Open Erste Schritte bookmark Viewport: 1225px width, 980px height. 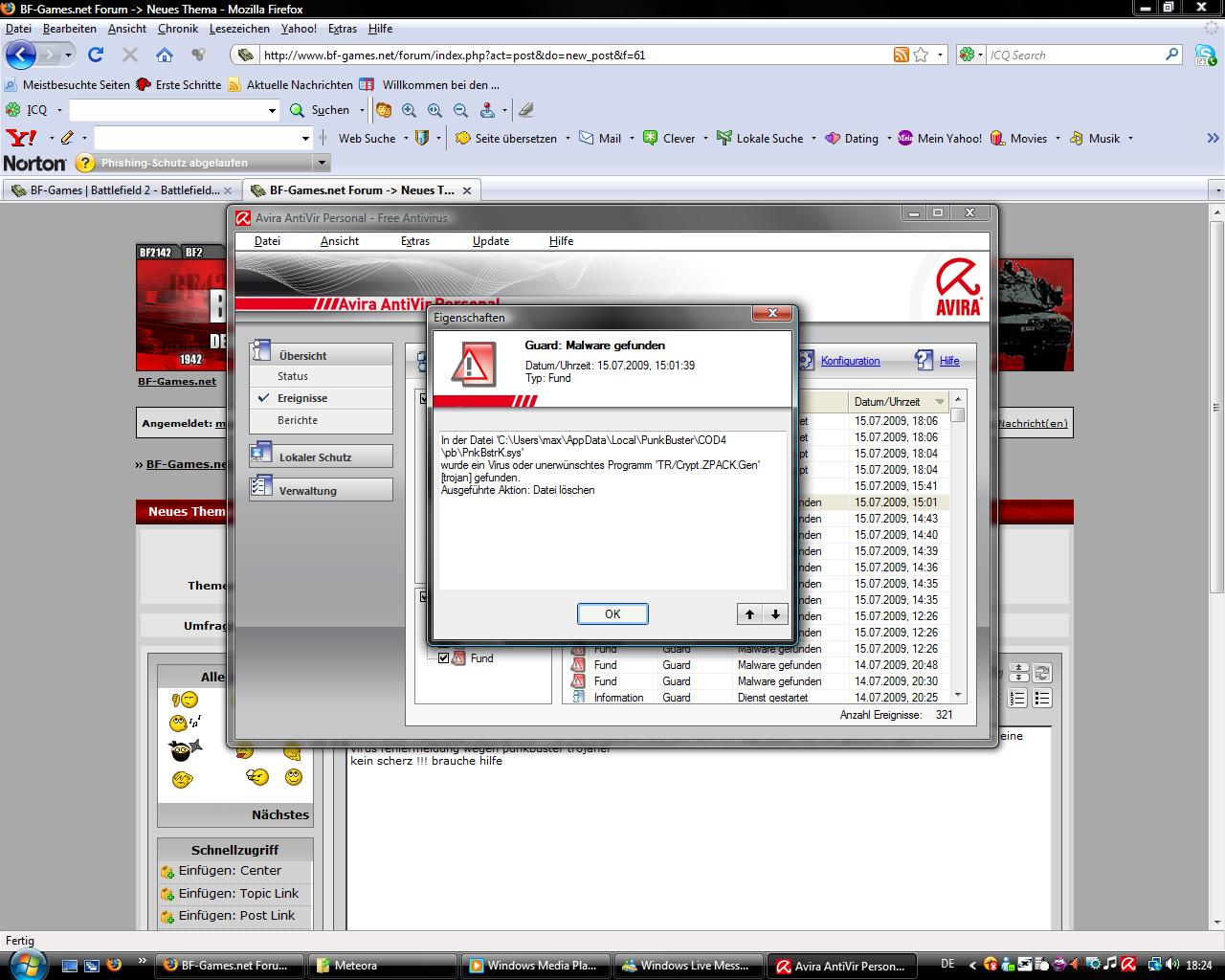(179, 84)
